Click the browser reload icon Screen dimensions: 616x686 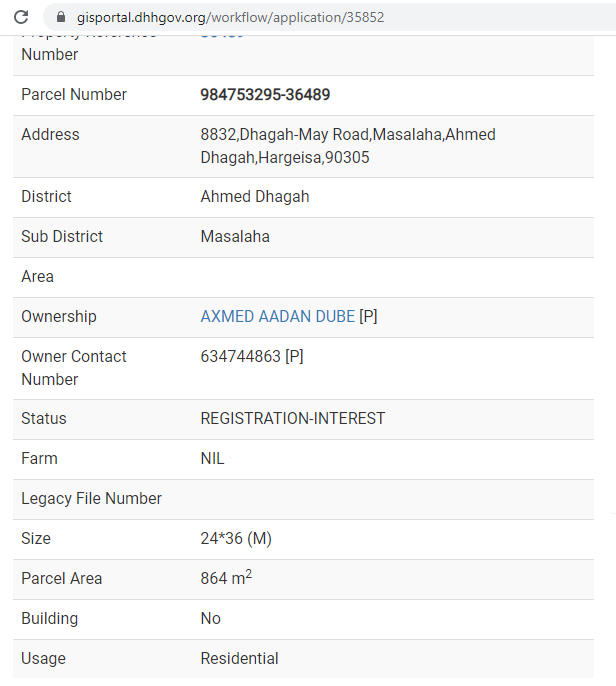click(x=21, y=17)
